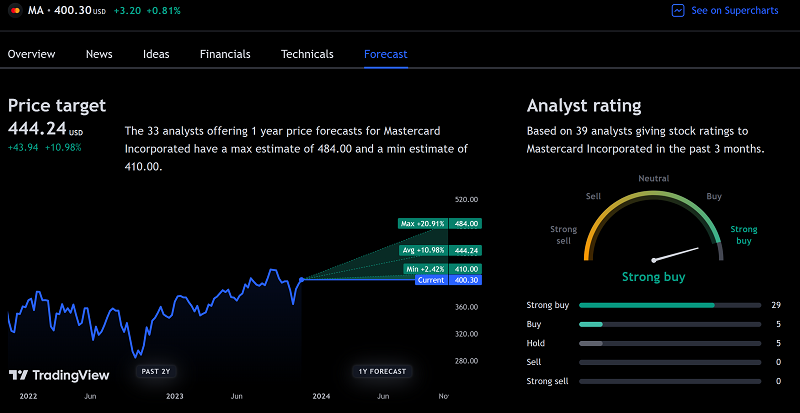Open the Technicals tab
This screenshot has height=413, width=800.
tap(307, 54)
